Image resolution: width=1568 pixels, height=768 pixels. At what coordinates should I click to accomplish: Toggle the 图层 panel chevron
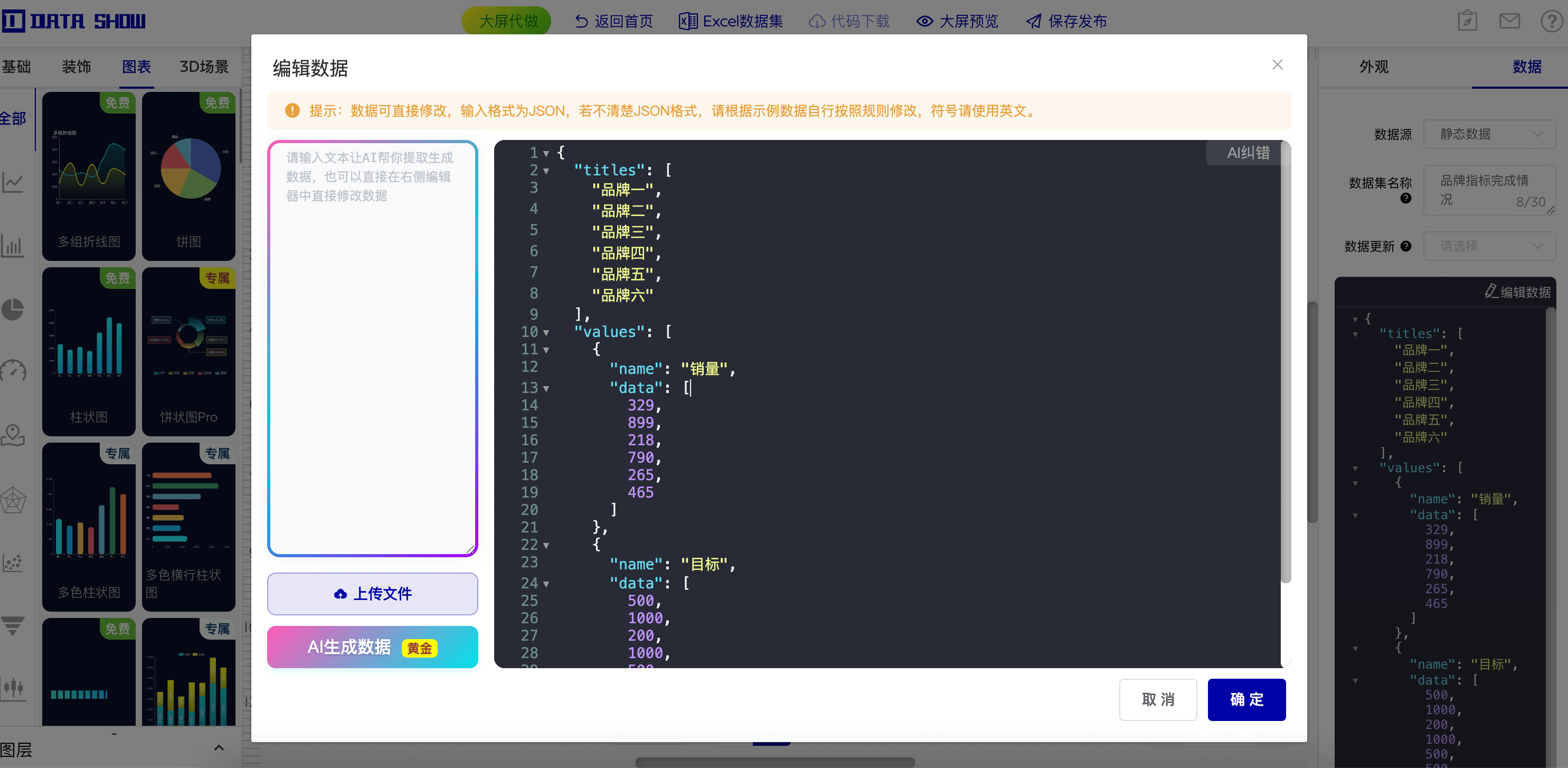tap(219, 748)
